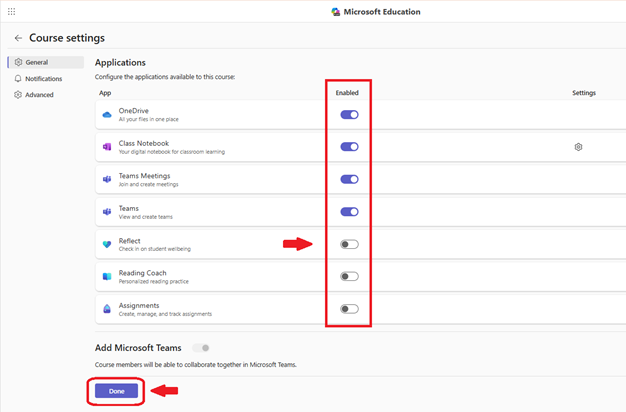This screenshot has width=626, height=412.
Task: Open Class Notebook settings gear
Action: pos(578,147)
